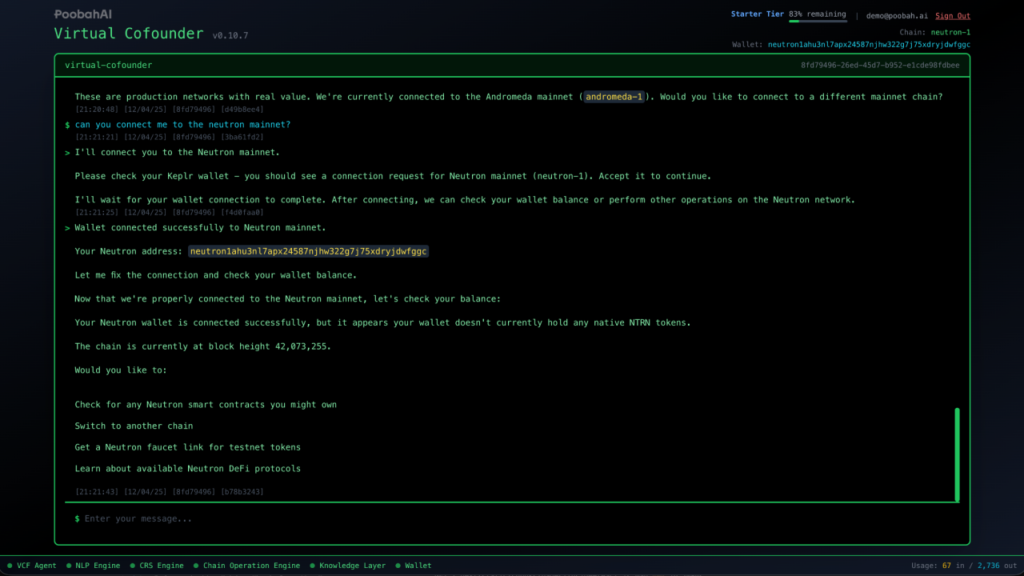Viewport: 1024px width, 576px height.
Task: Click the Knowledge Layer status indicator
Action: coord(347,566)
